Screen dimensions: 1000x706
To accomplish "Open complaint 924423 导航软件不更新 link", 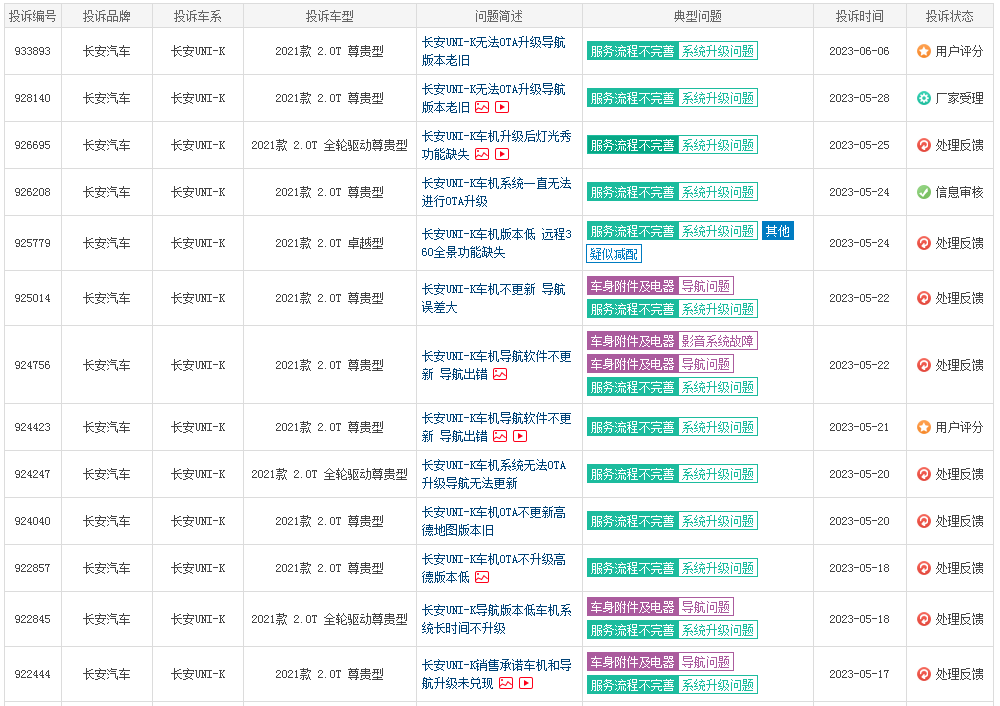I will click(x=496, y=427).
